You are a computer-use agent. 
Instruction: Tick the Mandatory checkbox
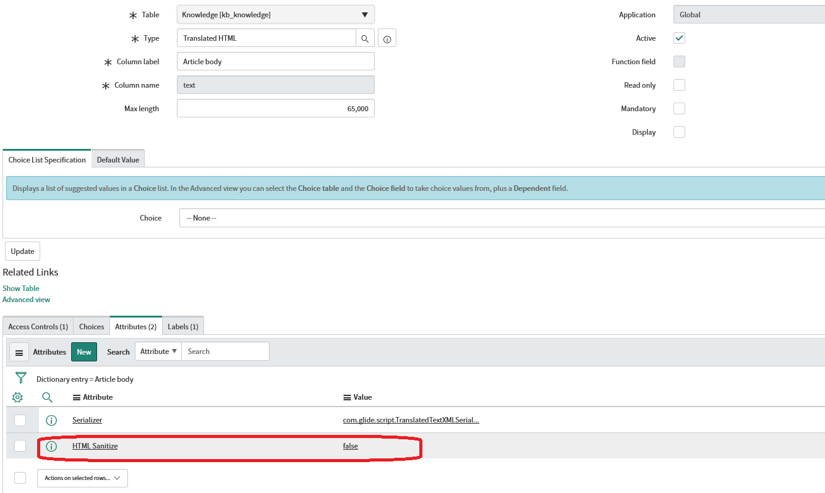click(679, 108)
